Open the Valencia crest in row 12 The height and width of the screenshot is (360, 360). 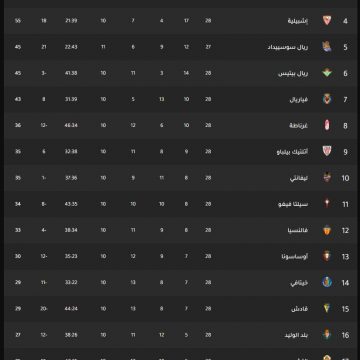[x=327, y=230]
